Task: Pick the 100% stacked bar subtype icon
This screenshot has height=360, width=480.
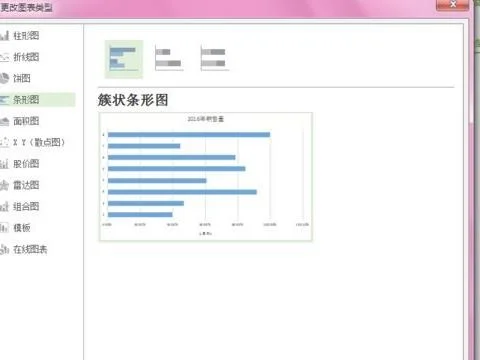Action: click(214, 58)
